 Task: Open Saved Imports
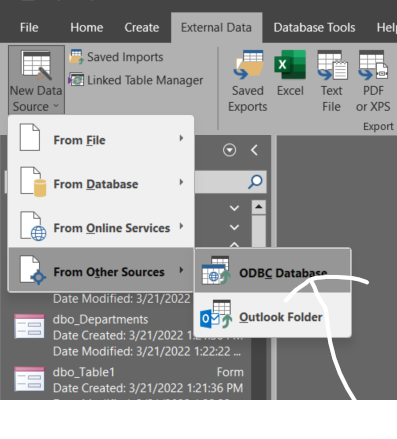click(116, 57)
